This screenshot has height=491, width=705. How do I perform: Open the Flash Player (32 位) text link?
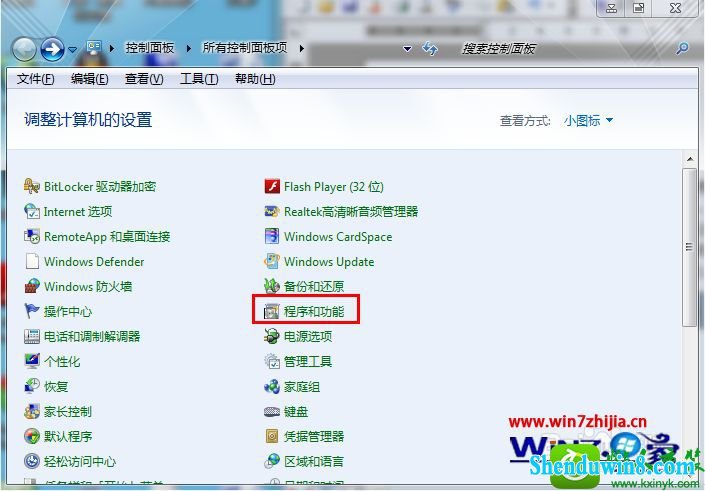pyautogui.click(x=334, y=187)
